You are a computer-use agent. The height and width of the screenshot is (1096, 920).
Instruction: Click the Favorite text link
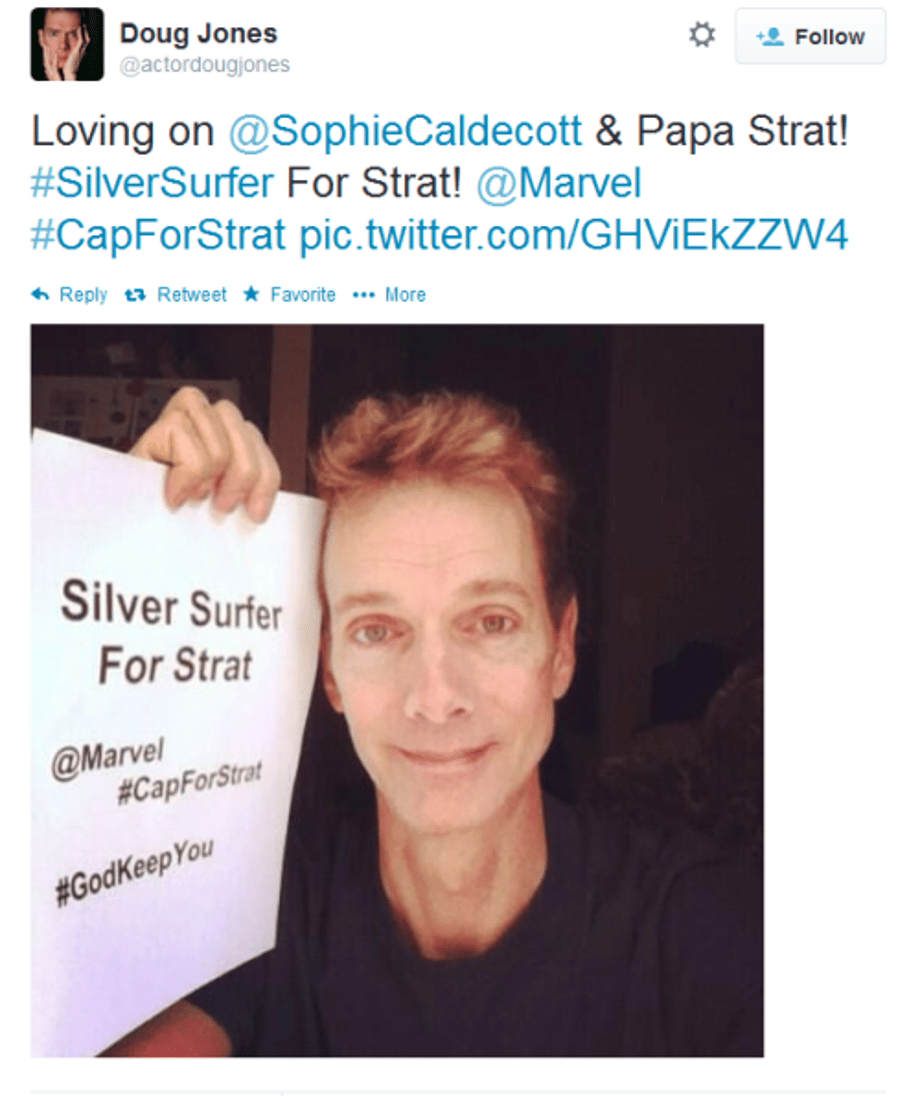point(303,294)
